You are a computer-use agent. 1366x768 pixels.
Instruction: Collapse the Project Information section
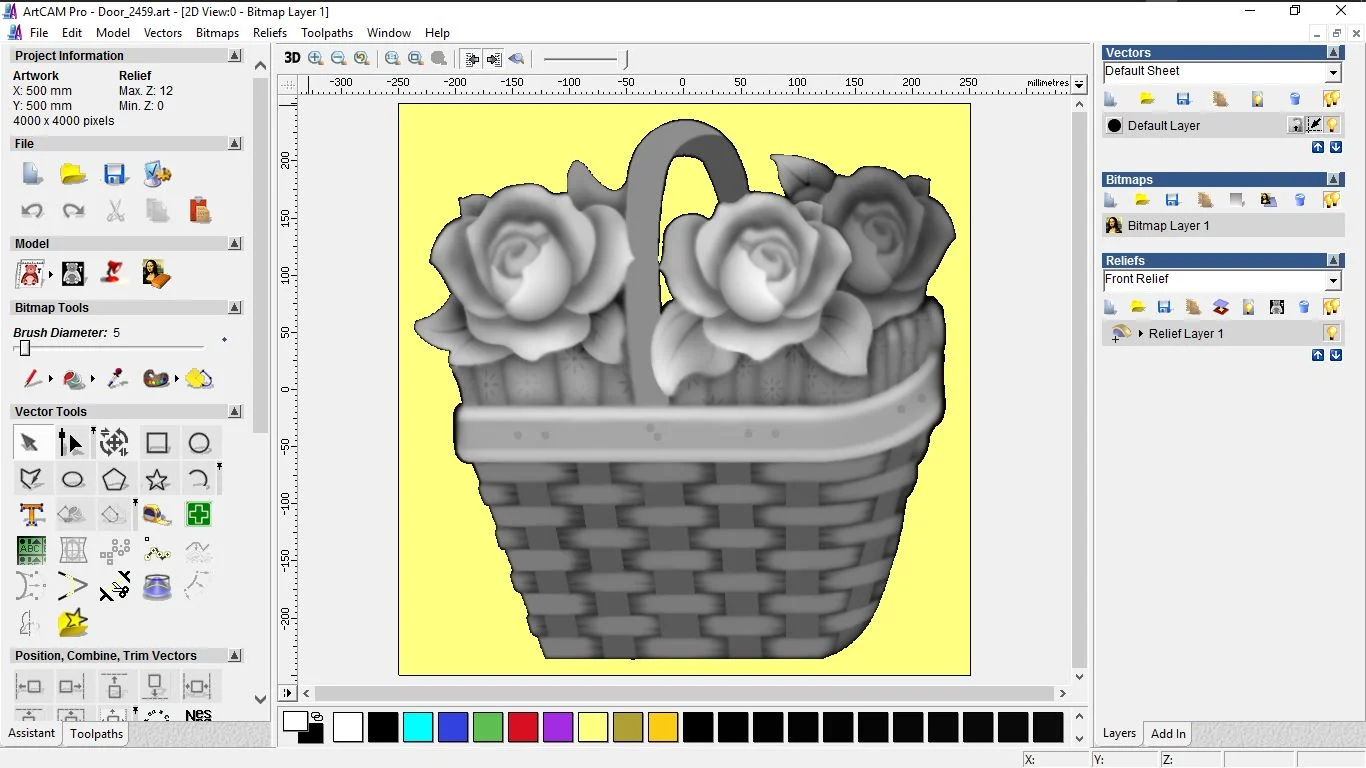(x=235, y=56)
